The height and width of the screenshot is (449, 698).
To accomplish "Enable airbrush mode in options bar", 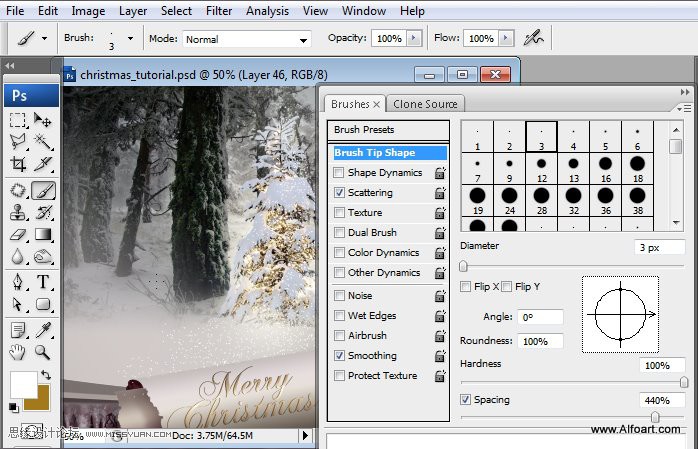I will [x=535, y=38].
